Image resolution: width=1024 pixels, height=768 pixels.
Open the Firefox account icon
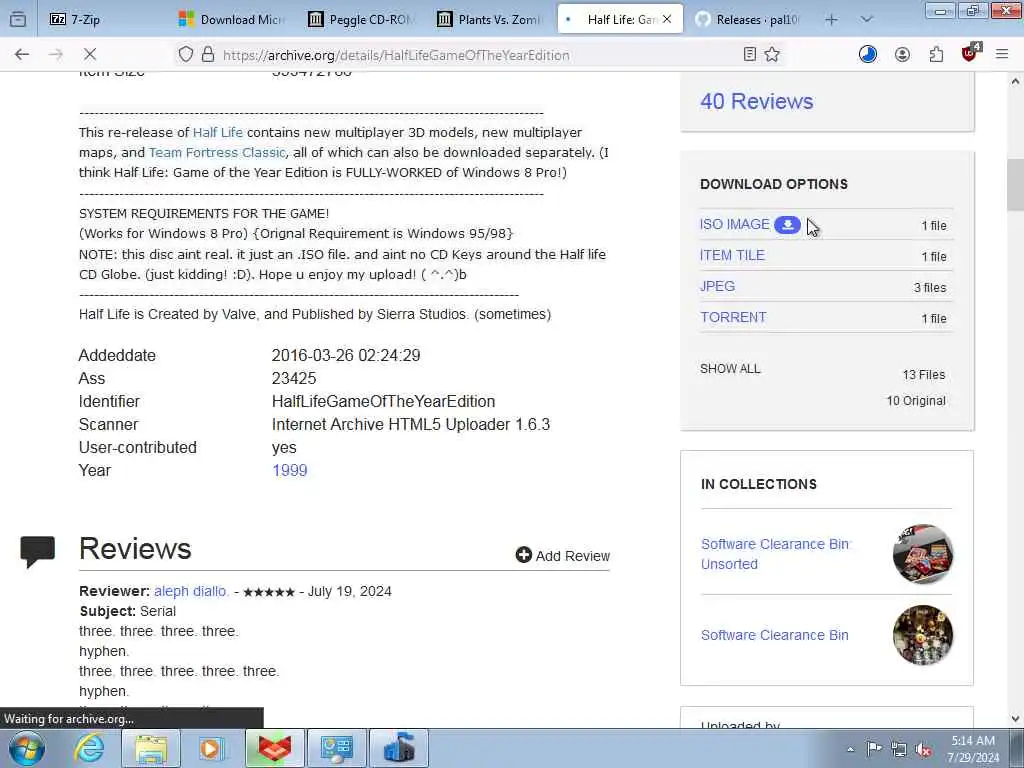(903, 55)
